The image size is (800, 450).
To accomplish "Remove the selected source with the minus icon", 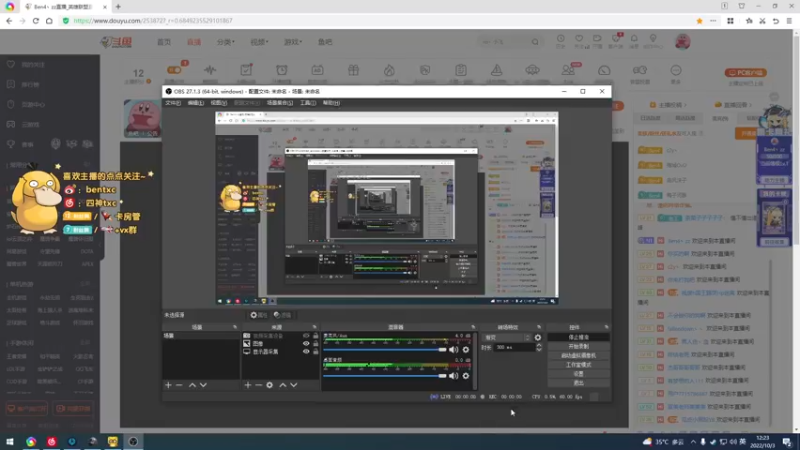I will click(259, 385).
